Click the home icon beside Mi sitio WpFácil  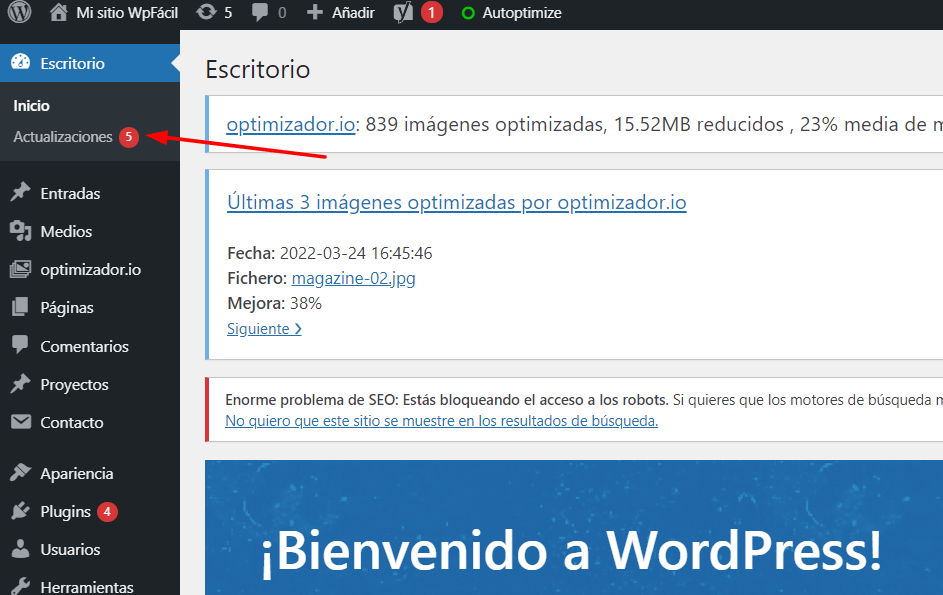(58, 12)
